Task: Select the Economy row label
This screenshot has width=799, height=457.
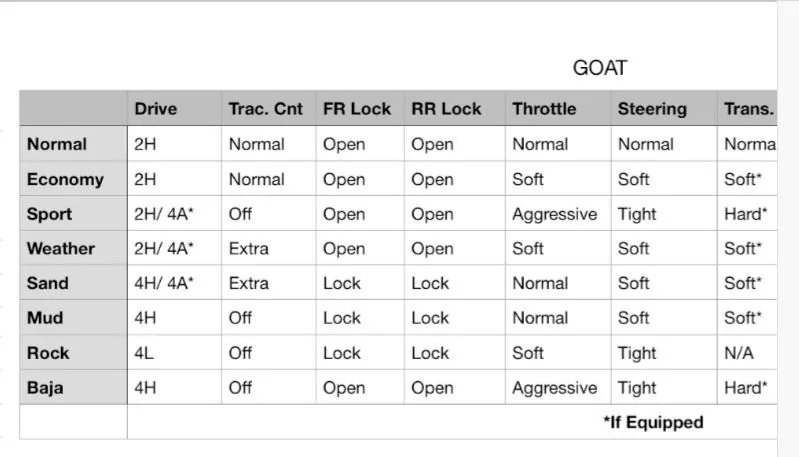Action: click(x=65, y=180)
